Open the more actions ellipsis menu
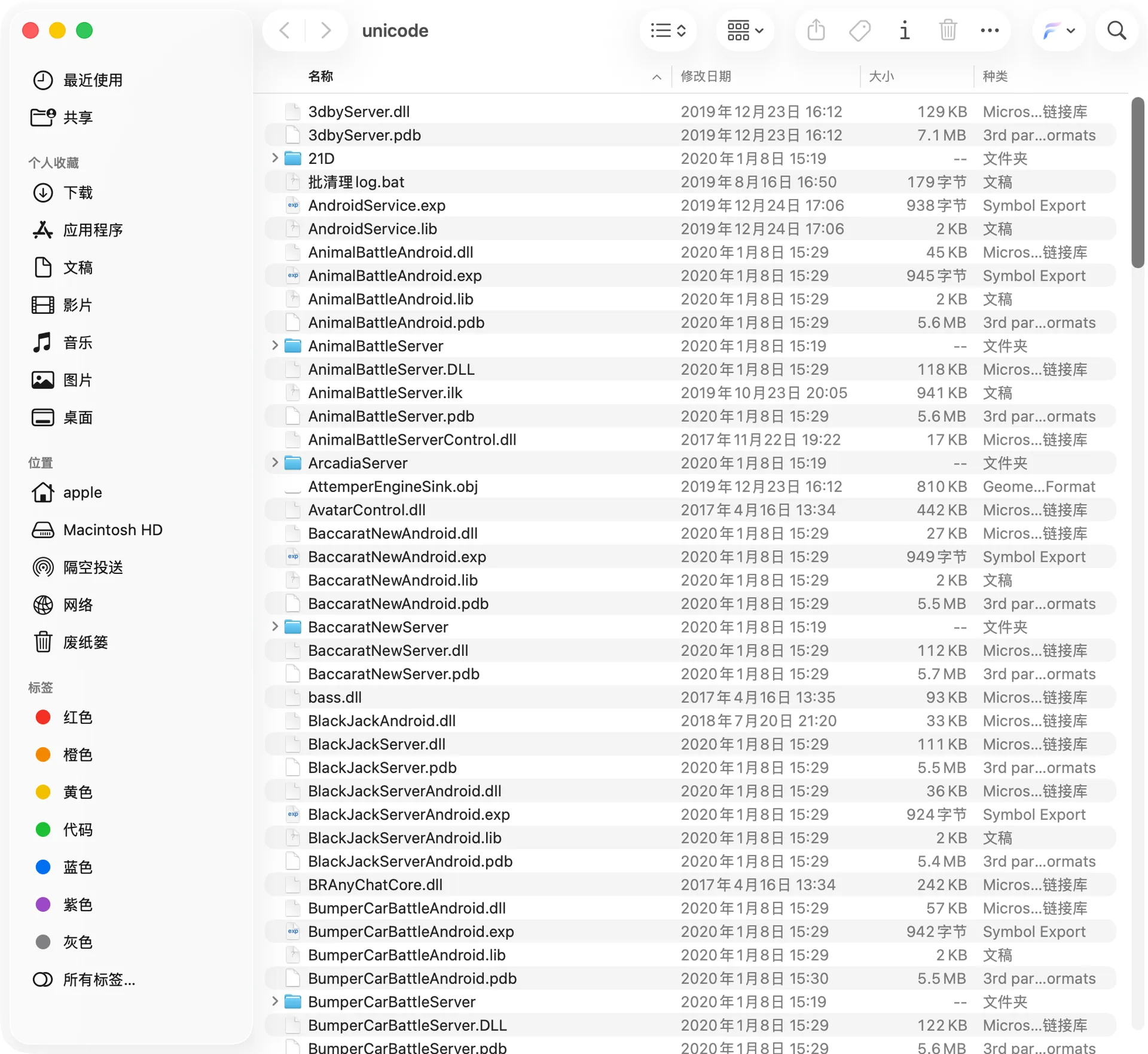1148x1054 pixels. (990, 30)
